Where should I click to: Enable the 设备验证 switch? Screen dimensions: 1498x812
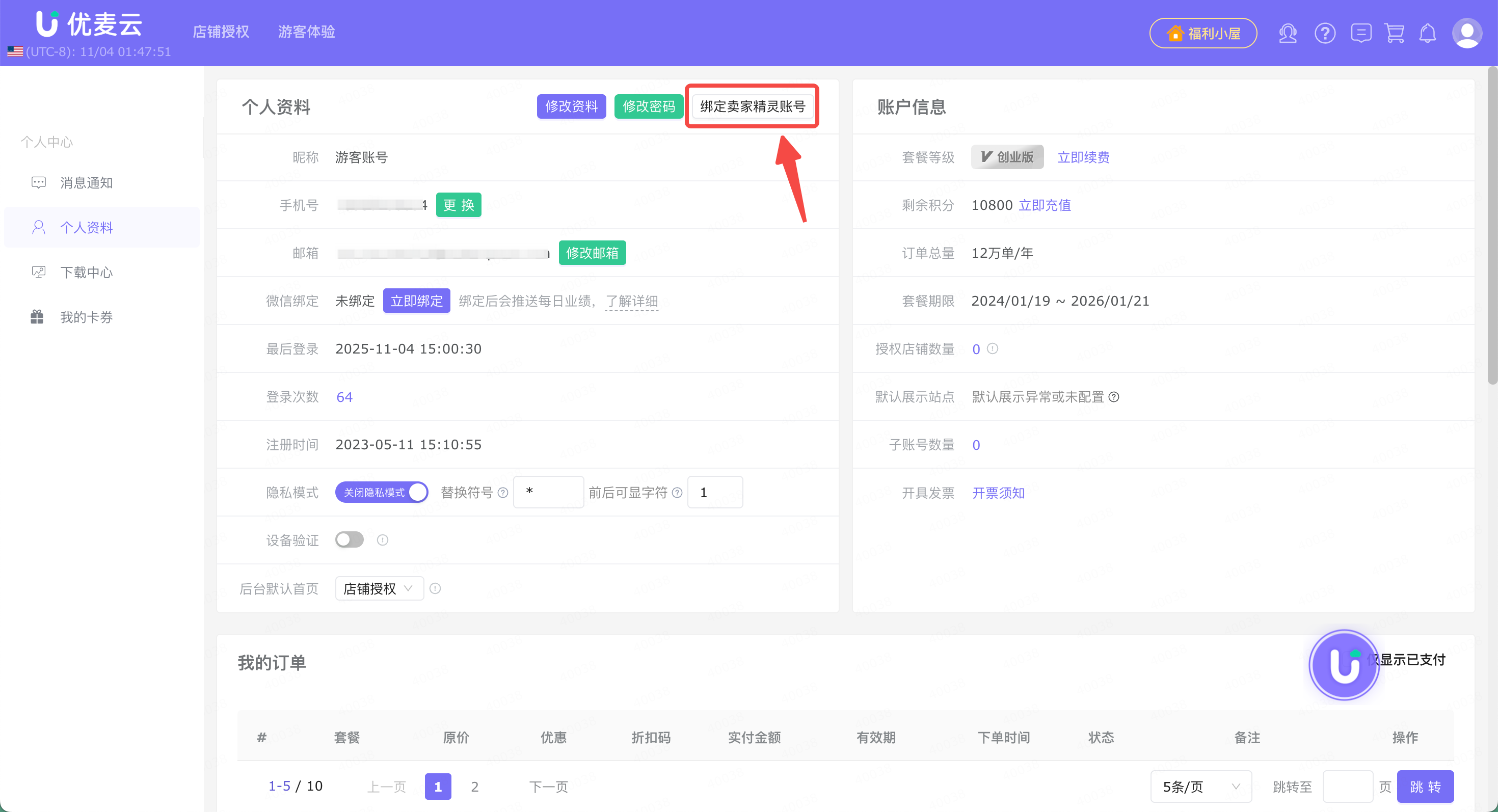pos(350,540)
